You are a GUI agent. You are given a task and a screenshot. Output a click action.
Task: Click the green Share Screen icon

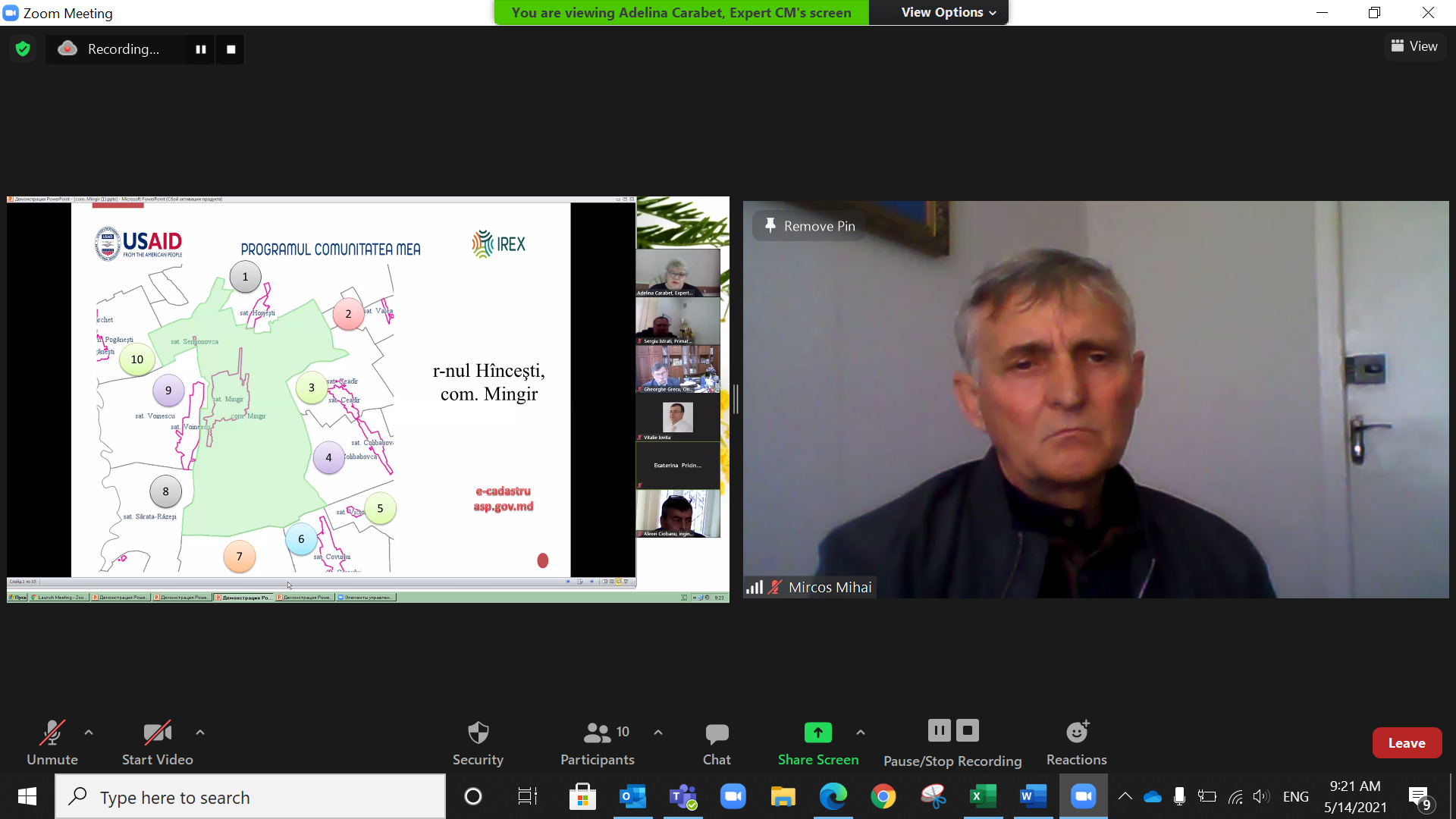point(817,733)
